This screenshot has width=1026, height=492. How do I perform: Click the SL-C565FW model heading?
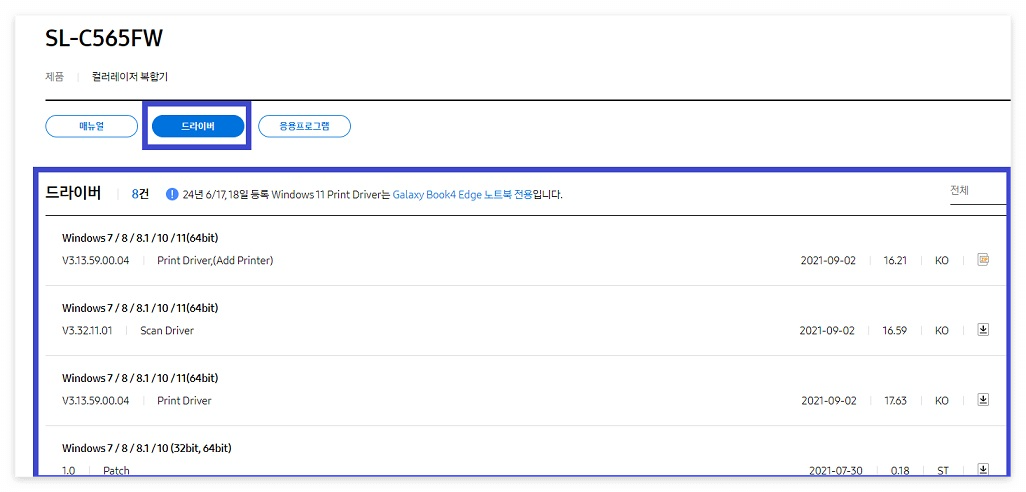click(104, 39)
